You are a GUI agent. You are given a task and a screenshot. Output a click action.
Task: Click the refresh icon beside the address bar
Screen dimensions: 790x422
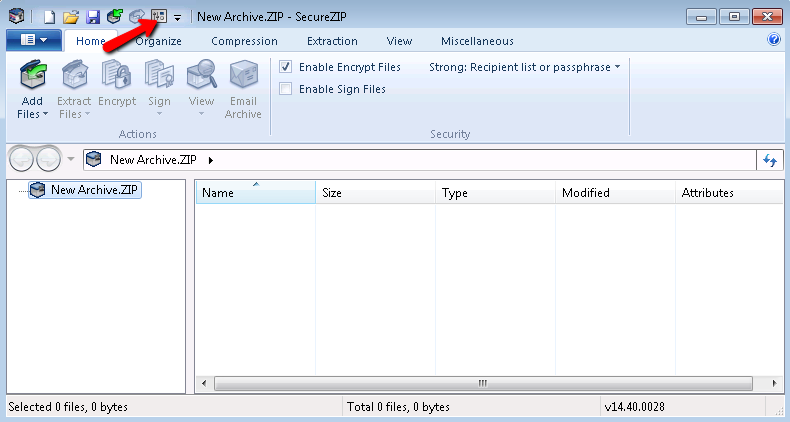[770, 160]
